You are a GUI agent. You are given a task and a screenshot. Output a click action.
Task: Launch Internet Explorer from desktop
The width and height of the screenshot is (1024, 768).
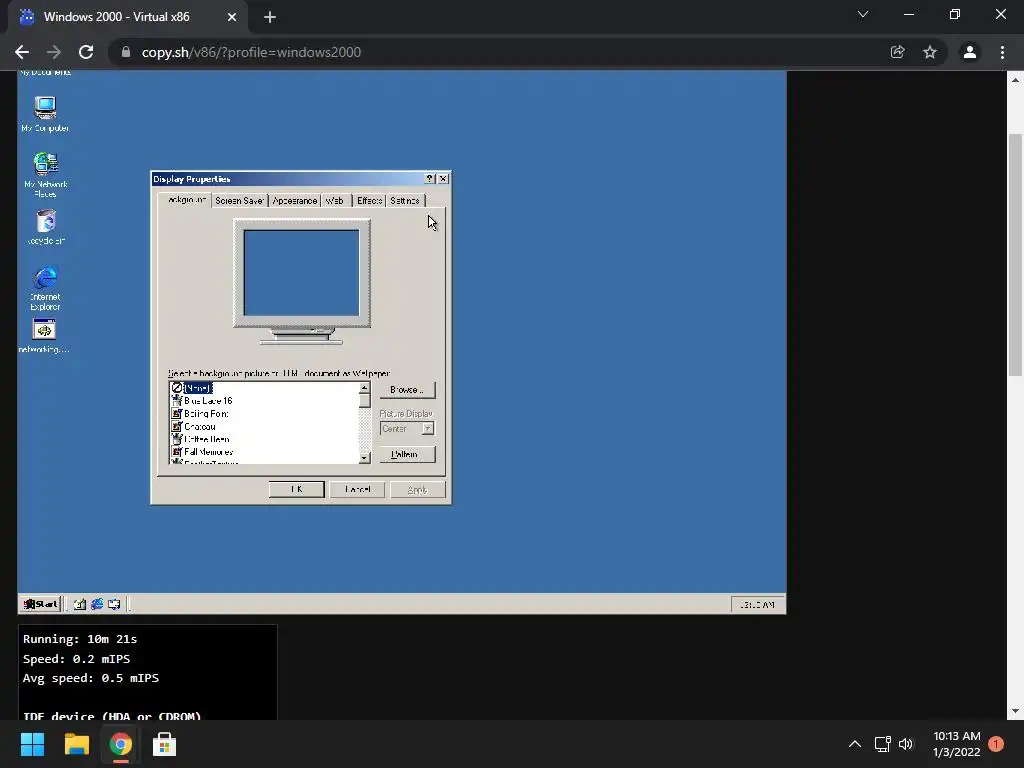[45, 287]
